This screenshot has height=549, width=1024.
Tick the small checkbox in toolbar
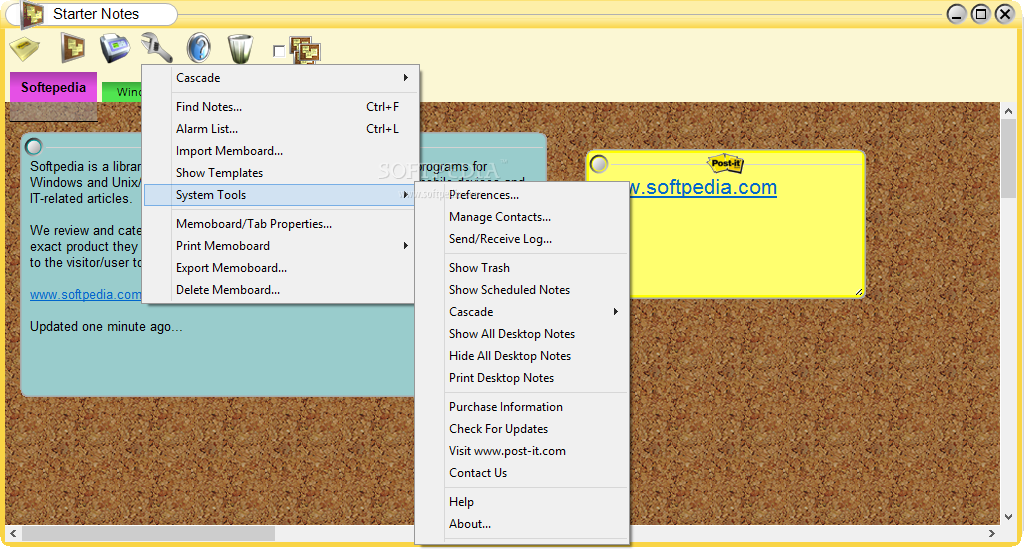click(x=279, y=51)
